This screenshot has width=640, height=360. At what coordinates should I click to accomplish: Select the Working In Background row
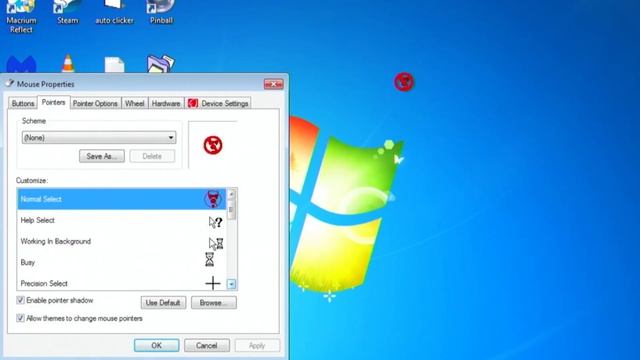[x=122, y=241]
